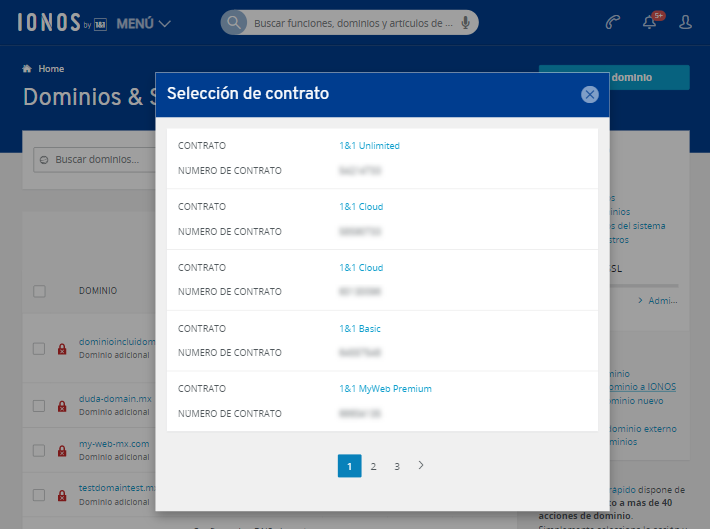
Task: Check the my-web-mx.com checkbox
Action: [39, 451]
